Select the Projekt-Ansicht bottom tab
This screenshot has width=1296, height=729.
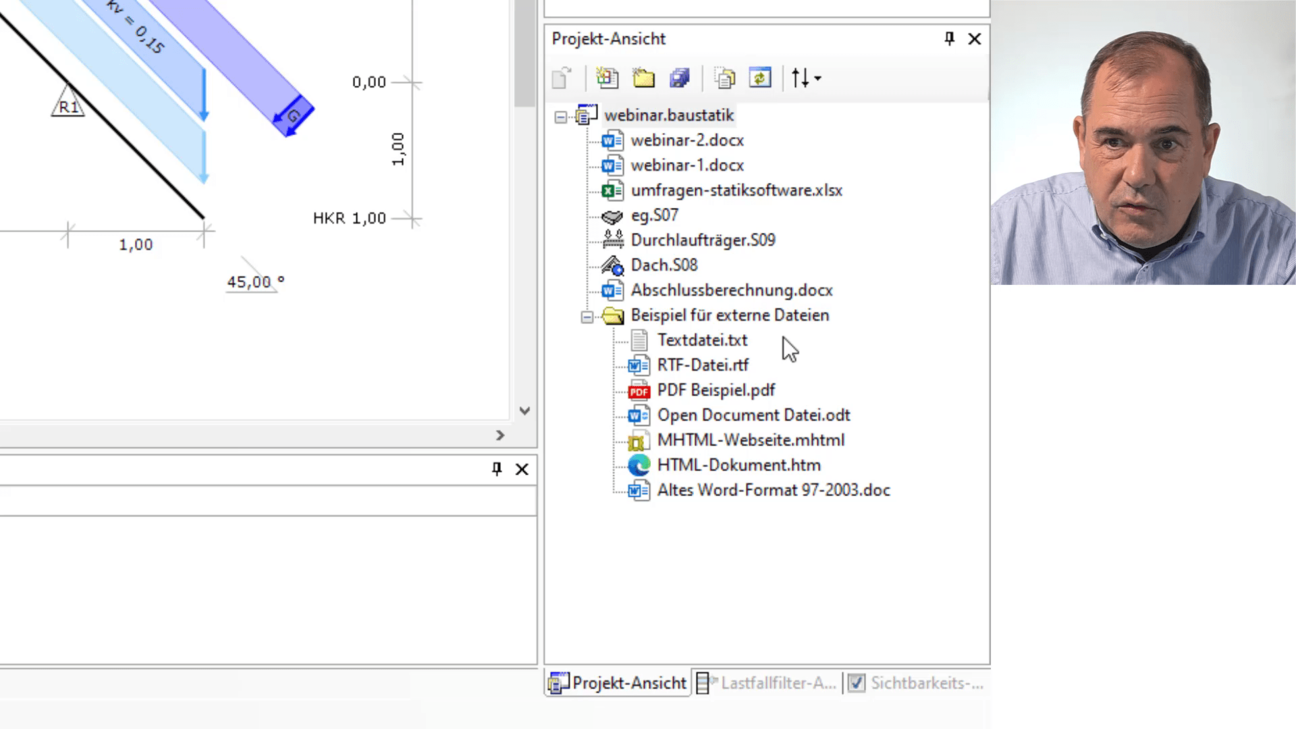pyautogui.click(x=618, y=683)
